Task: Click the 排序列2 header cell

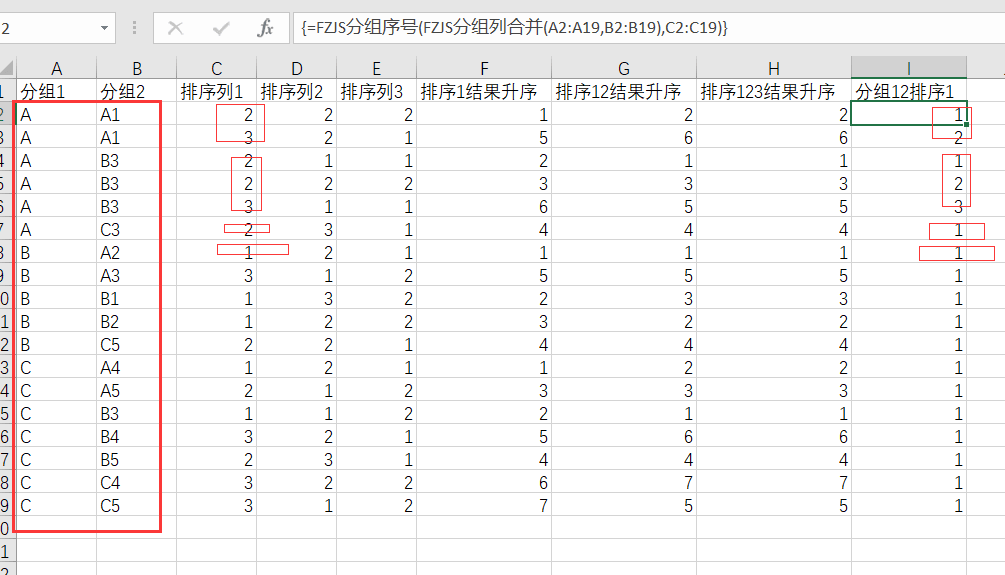Action: (x=296, y=91)
